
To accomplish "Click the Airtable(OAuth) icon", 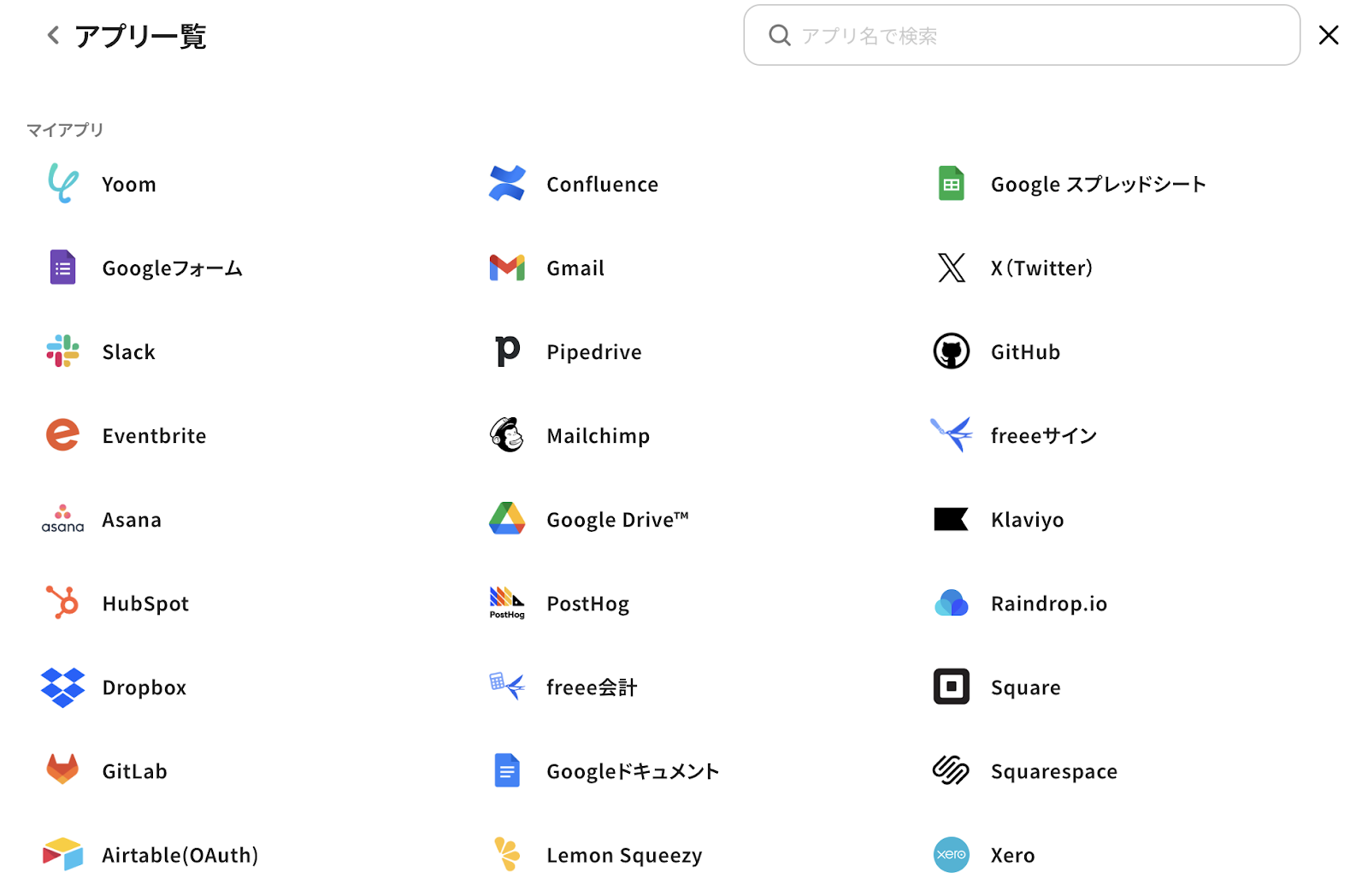I will click(x=62, y=854).
